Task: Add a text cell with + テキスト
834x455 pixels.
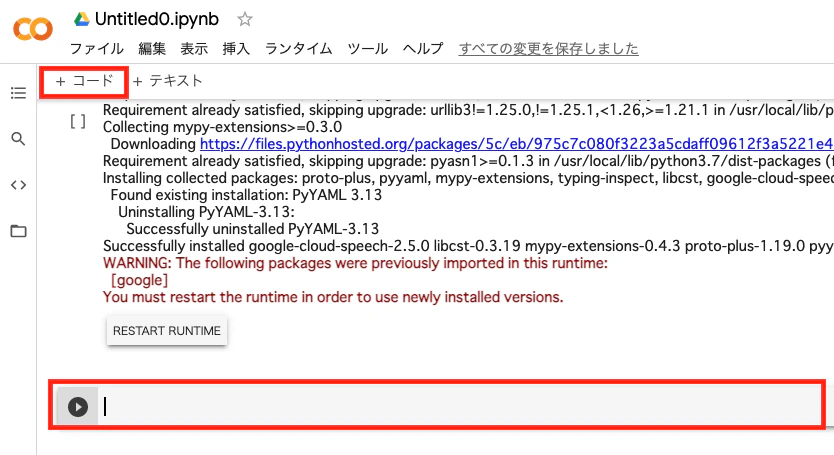Action: [x=168, y=81]
